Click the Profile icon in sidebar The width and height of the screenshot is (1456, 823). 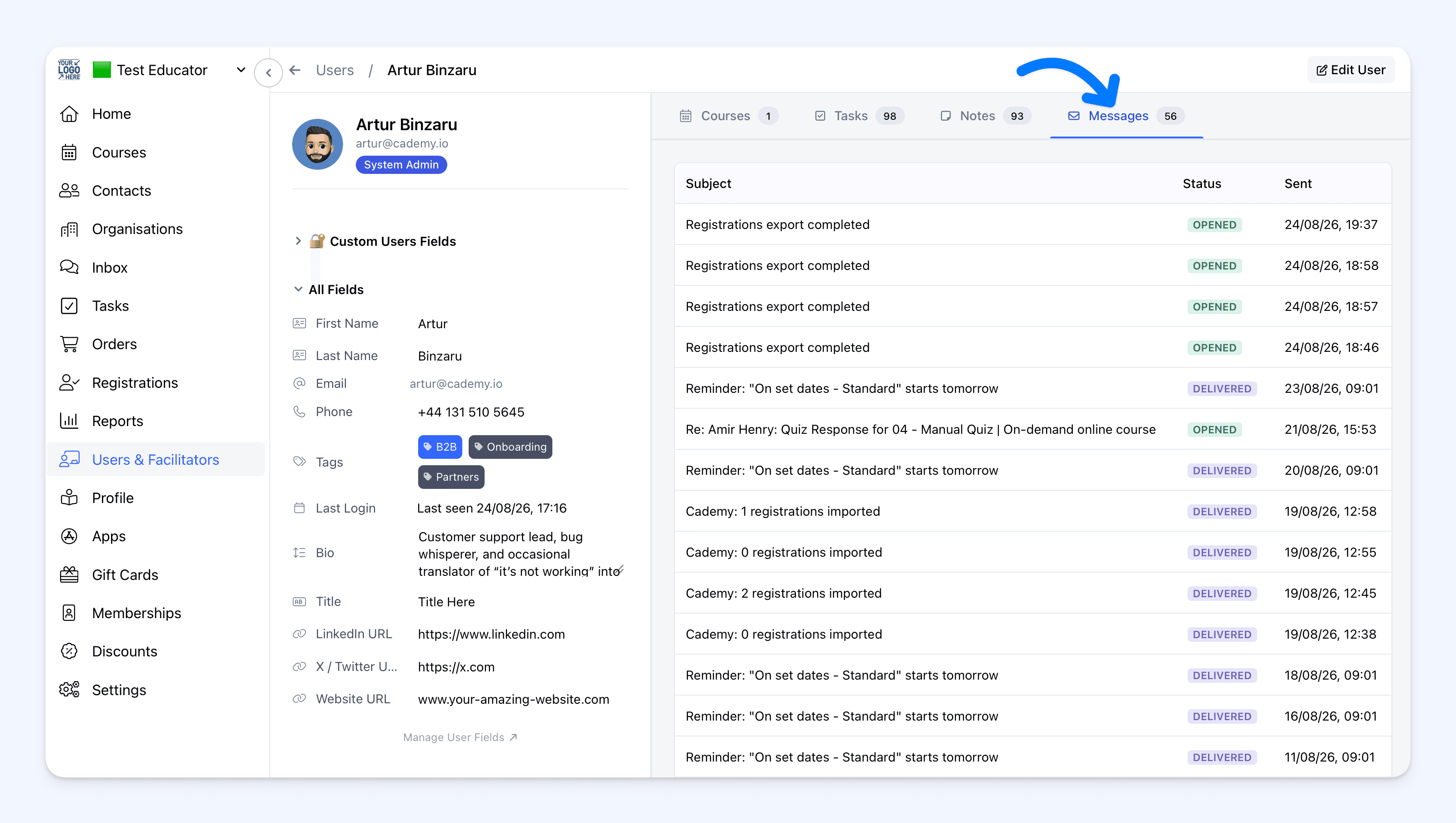pos(69,498)
